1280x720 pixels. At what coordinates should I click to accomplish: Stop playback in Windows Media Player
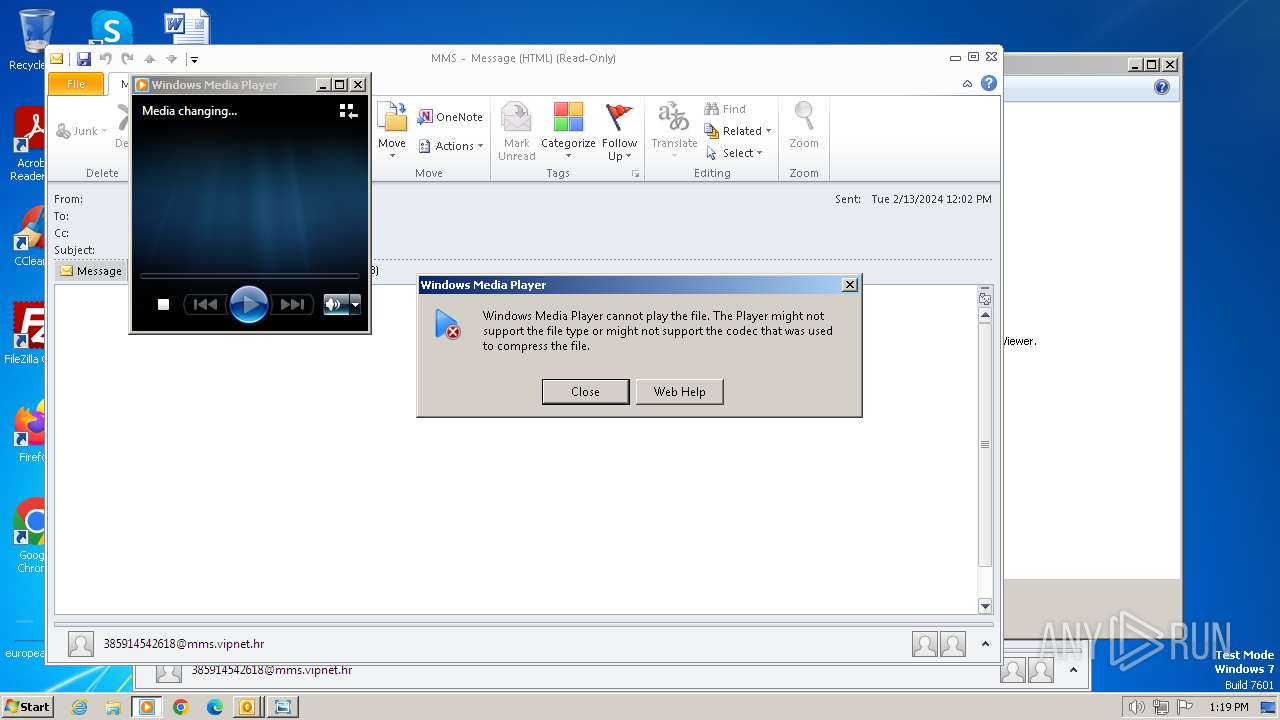tap(164, 305)
